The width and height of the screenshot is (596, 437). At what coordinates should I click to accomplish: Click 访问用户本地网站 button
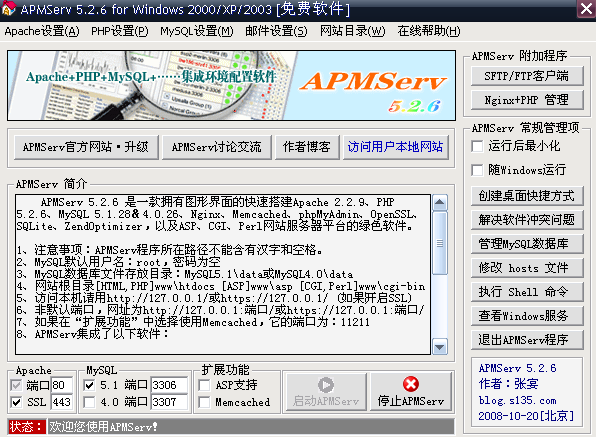point(395,147)
